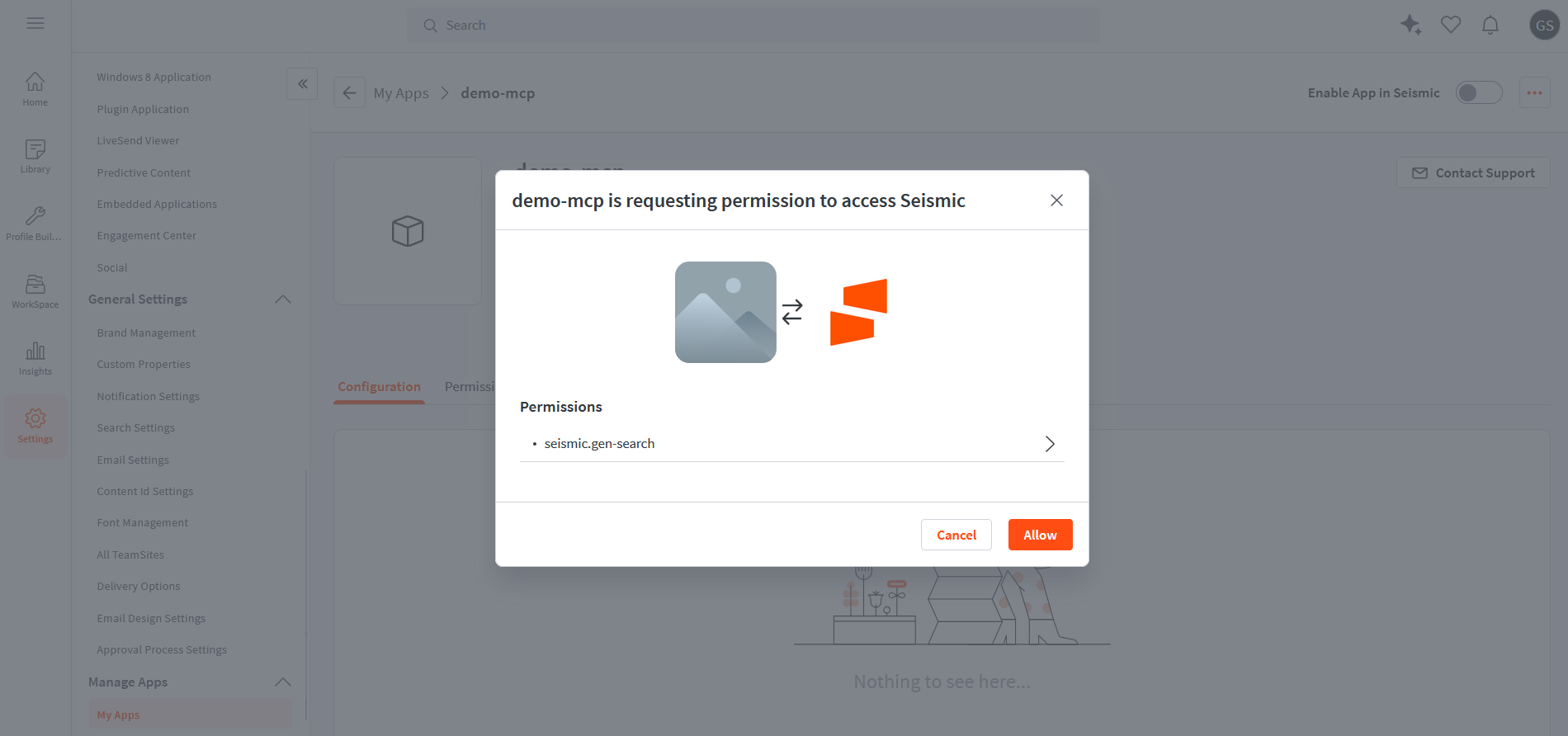Open Content Id Settings
The image size is (1568, 736).
[145, 491]
